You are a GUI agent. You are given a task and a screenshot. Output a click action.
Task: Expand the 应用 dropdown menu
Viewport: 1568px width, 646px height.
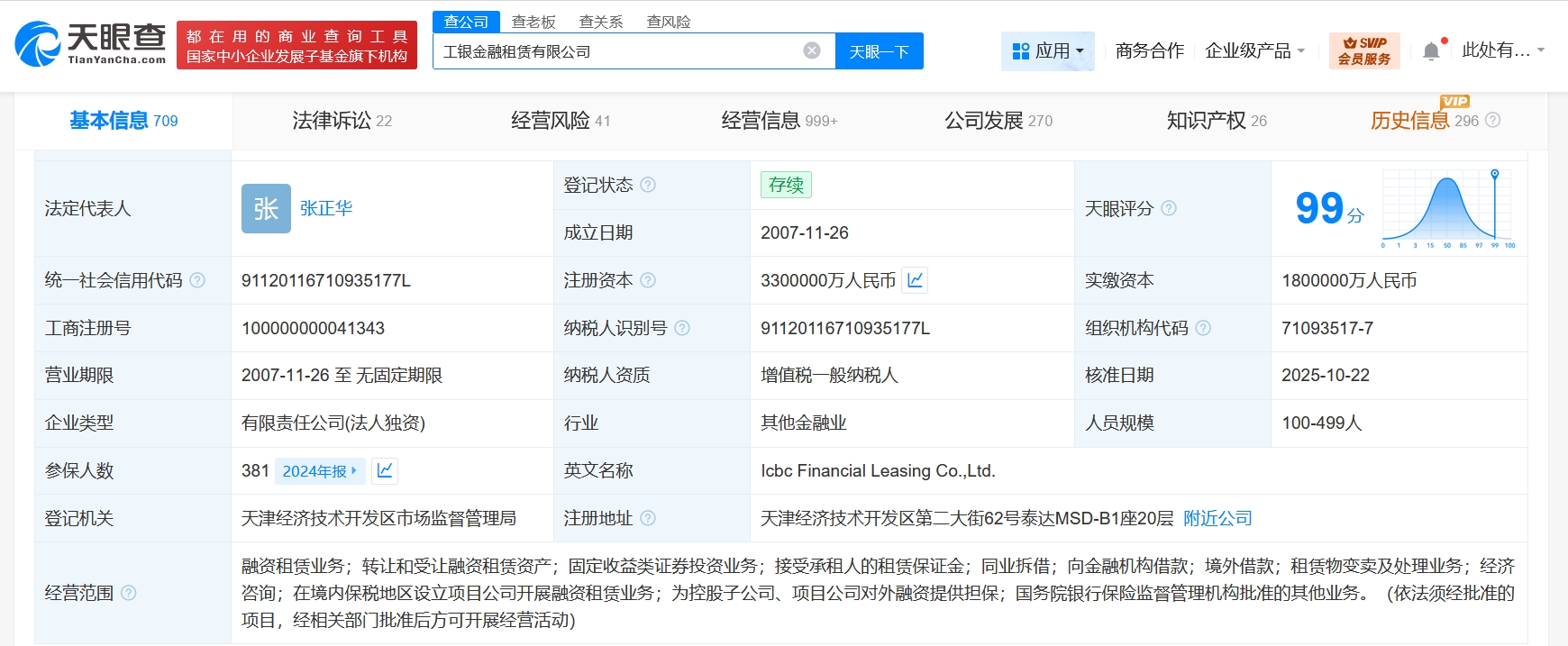1047,51
